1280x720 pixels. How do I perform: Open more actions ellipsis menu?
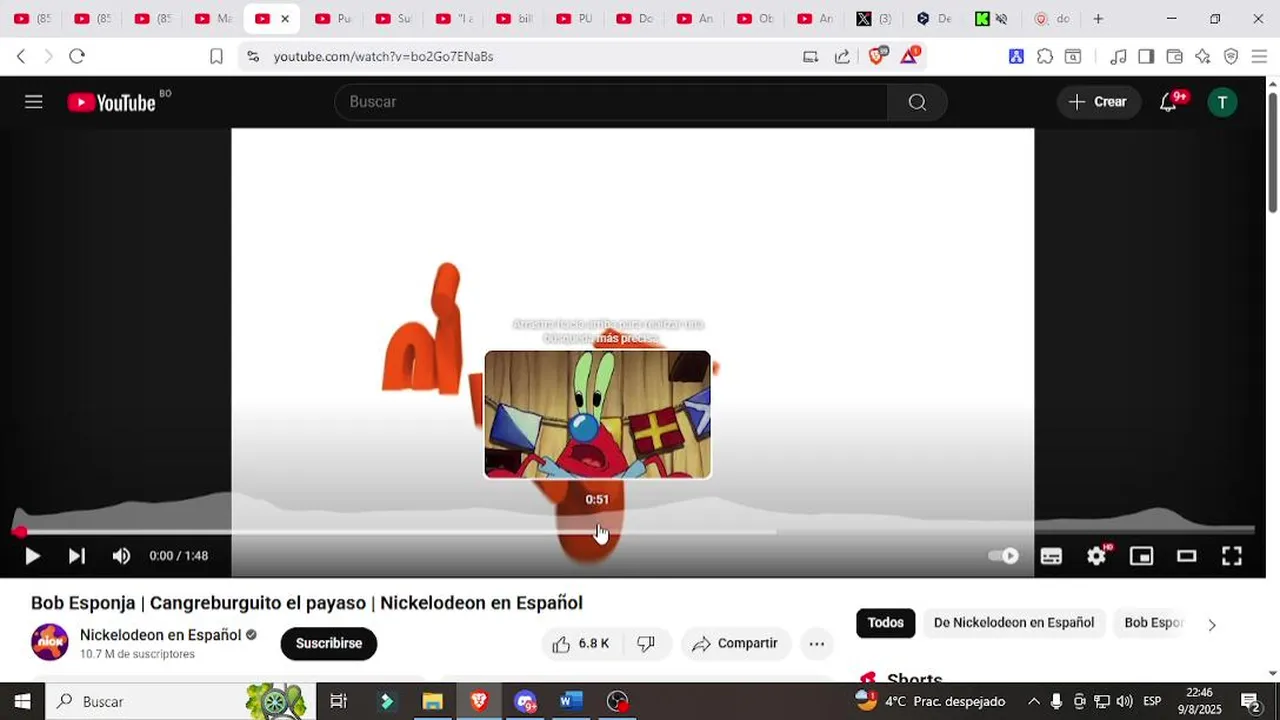(817, 644)
